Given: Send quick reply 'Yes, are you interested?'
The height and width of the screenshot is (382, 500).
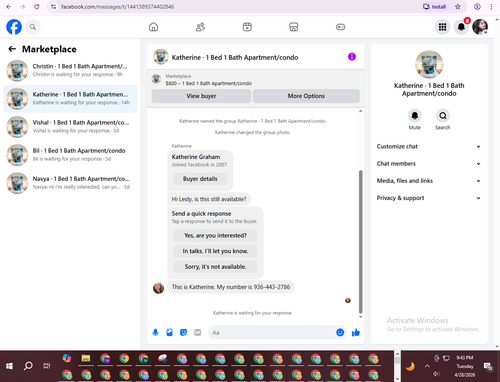Looking at the screenshot, I should [x=215, y=236].
